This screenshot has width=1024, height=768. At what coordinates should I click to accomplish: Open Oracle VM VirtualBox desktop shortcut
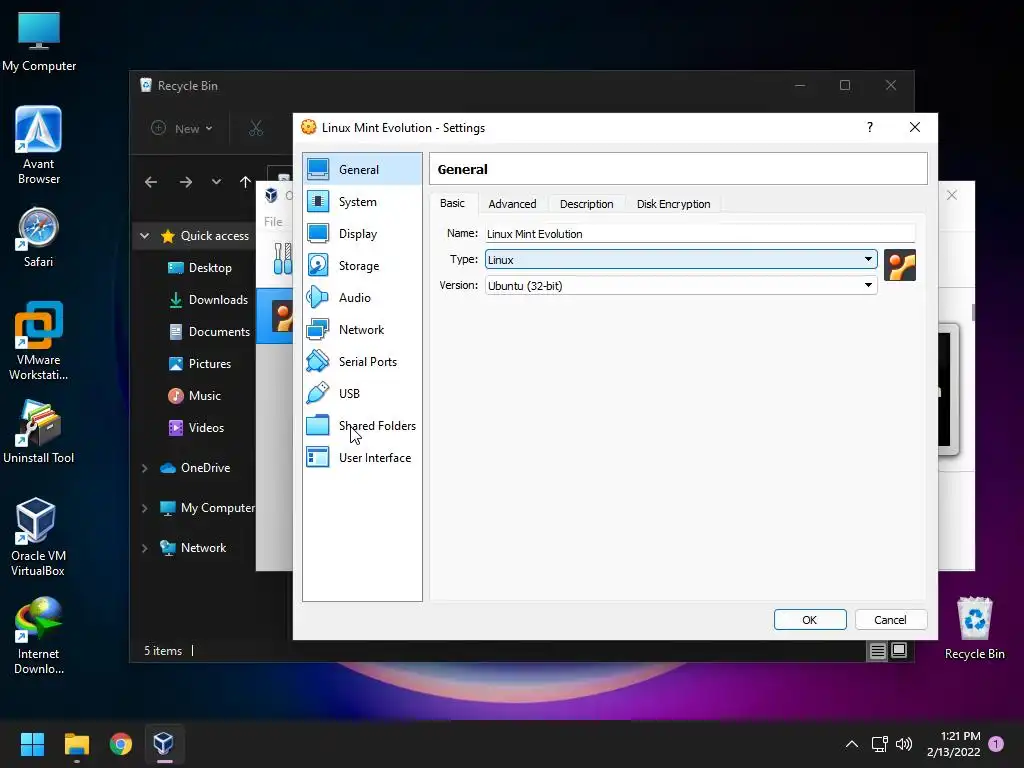tap(38, 537)
